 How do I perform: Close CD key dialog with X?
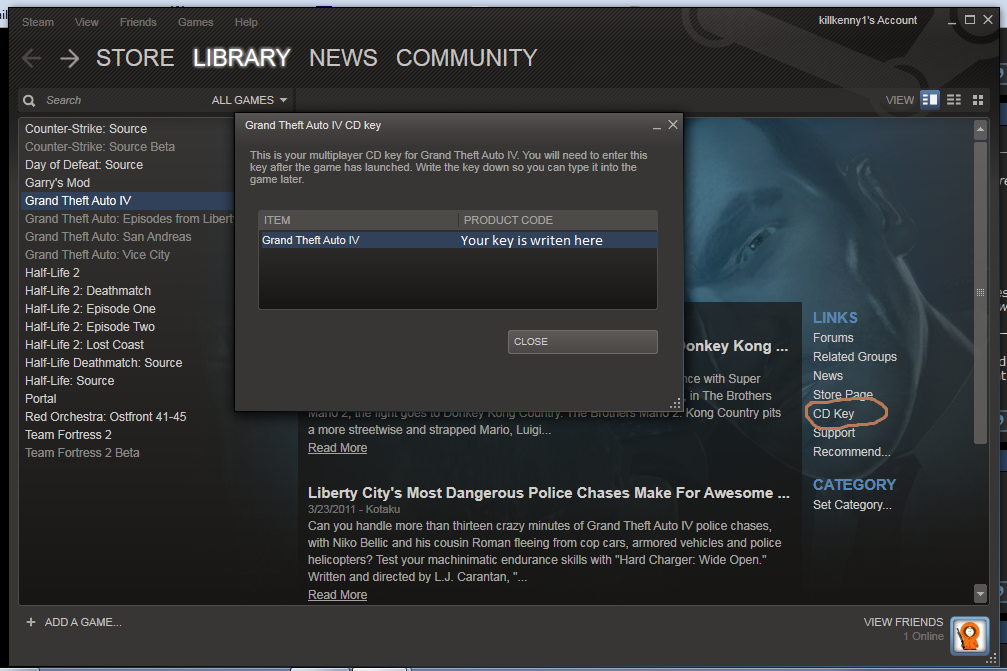pos(672,125)
